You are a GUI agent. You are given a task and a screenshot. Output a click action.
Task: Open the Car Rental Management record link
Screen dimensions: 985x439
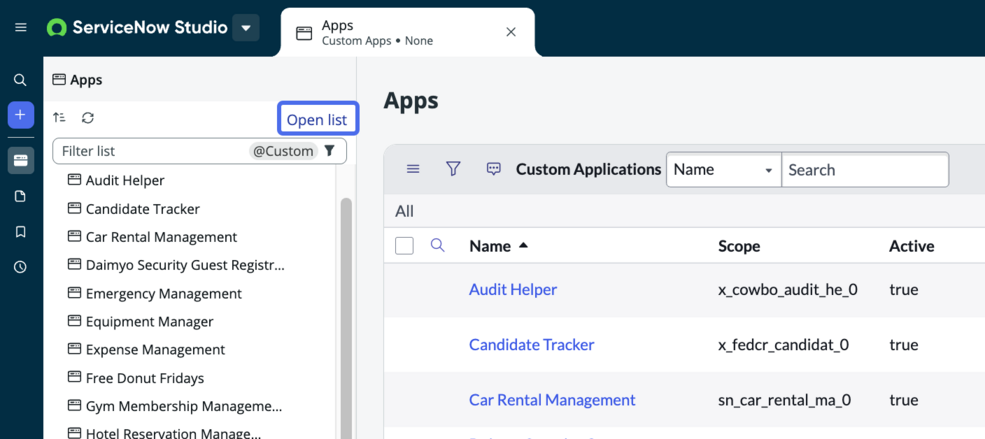[552, 400]
